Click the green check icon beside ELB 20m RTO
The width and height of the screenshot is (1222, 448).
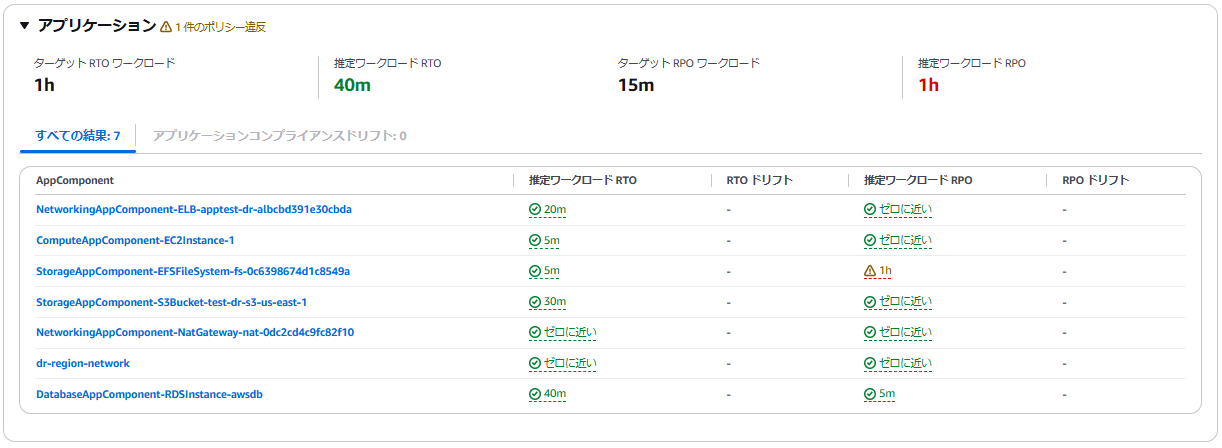coord(535,210)
